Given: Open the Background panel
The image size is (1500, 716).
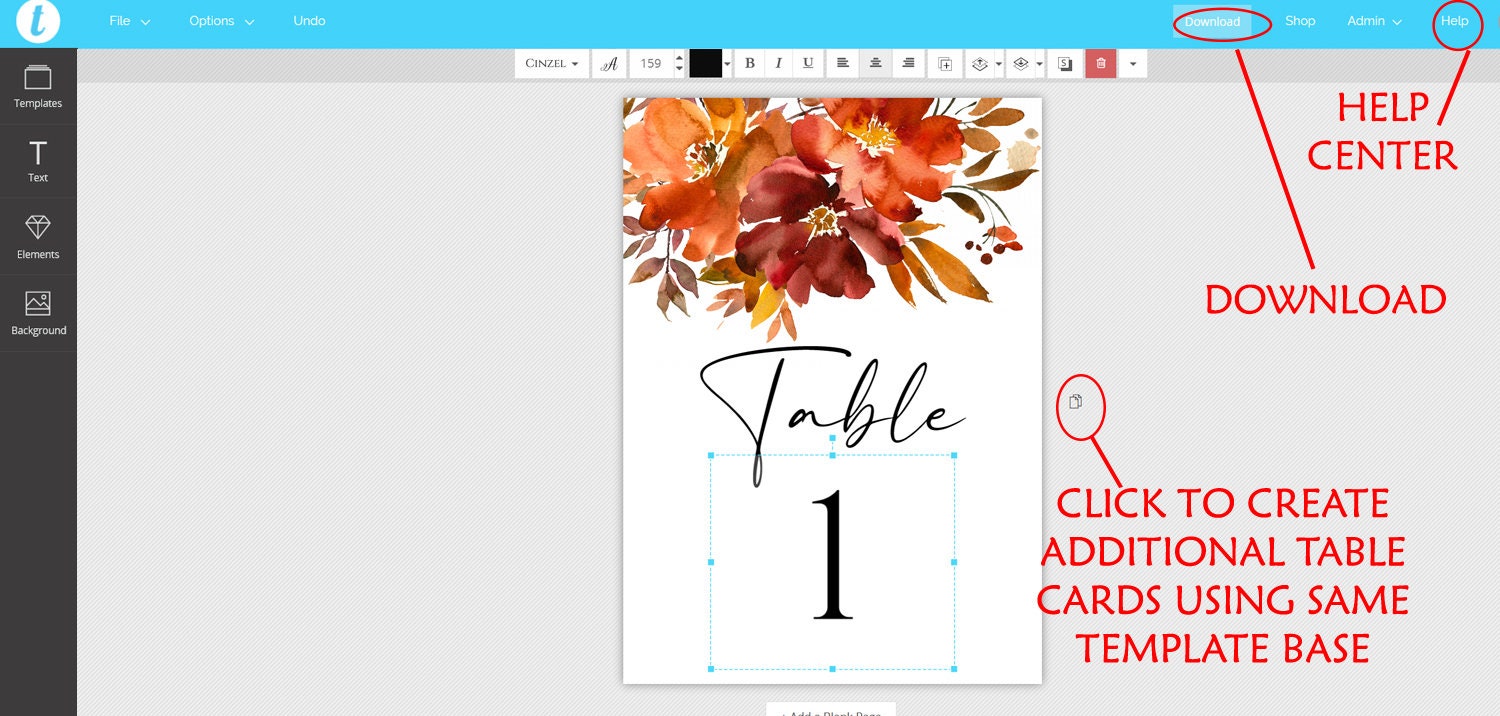Looking at the screenshot, I should pyautogui.click(x=38, y=312).
